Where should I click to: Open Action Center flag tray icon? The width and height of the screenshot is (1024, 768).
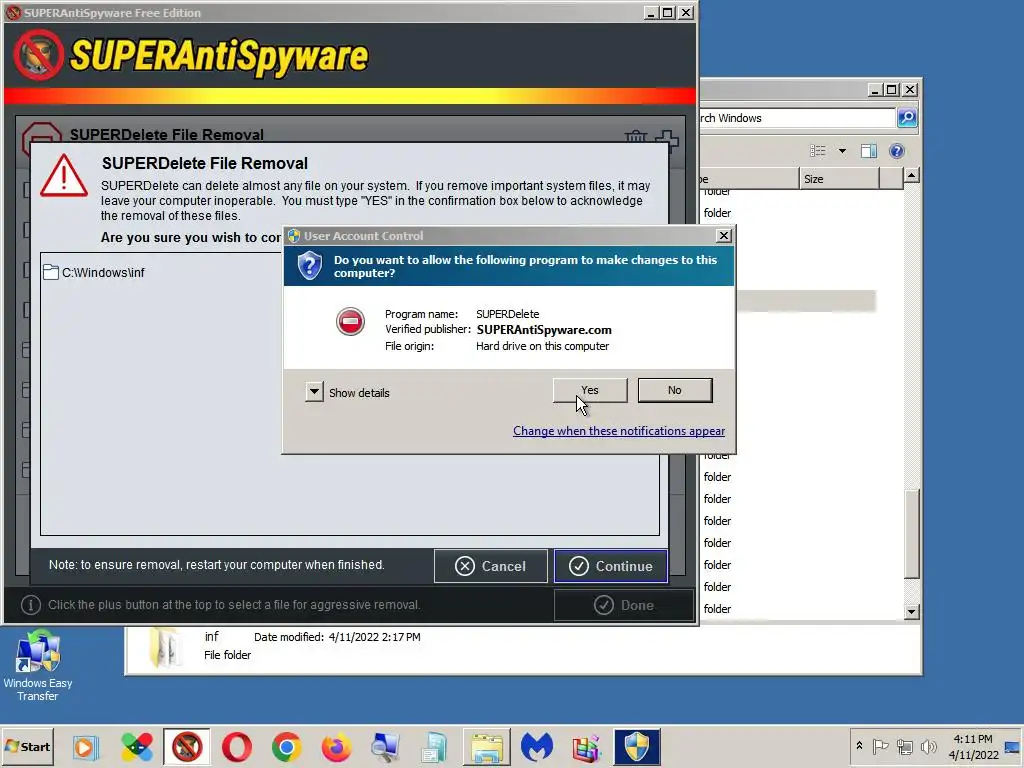880,746
